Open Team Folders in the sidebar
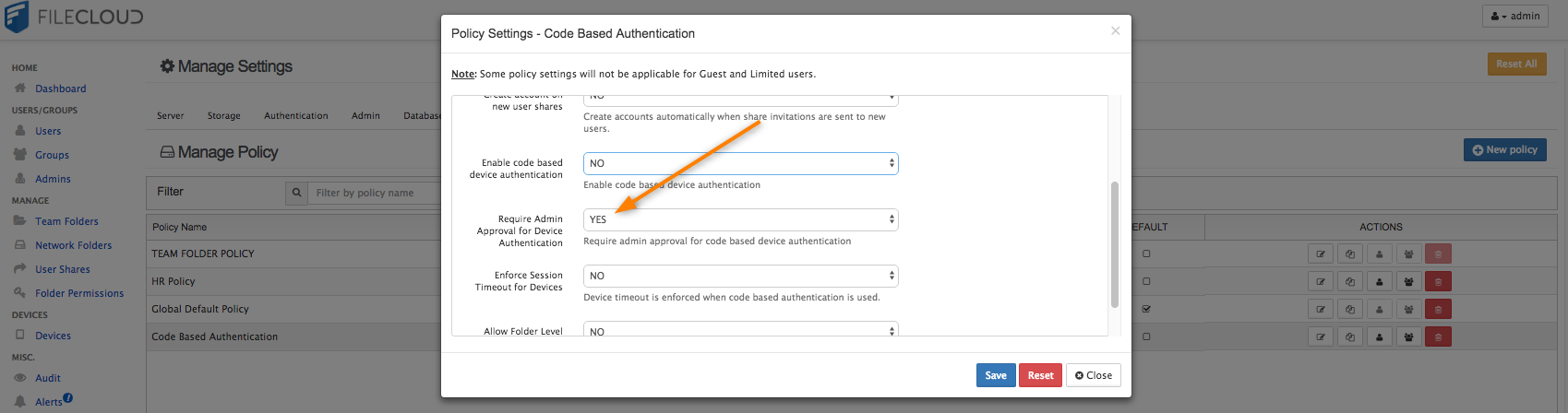Image resolution: width=1568 pixels, height=413 pixels. (x=66, y=221)
